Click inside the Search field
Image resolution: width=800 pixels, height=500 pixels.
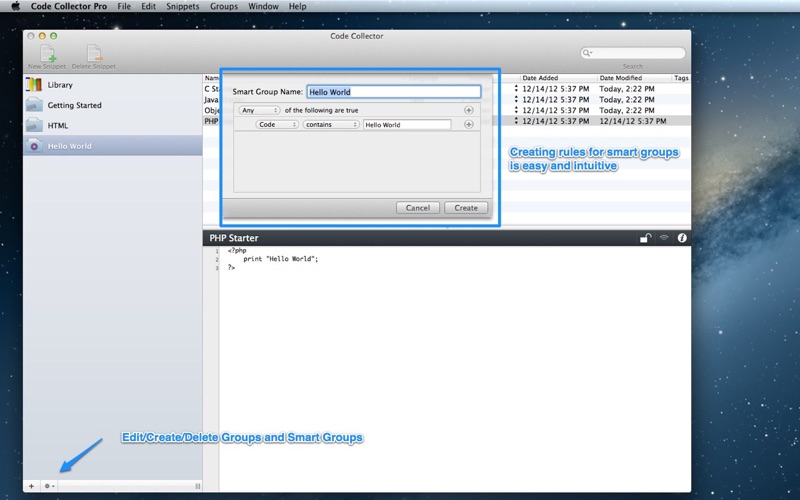pyautogui.click(x=633, y=53)
